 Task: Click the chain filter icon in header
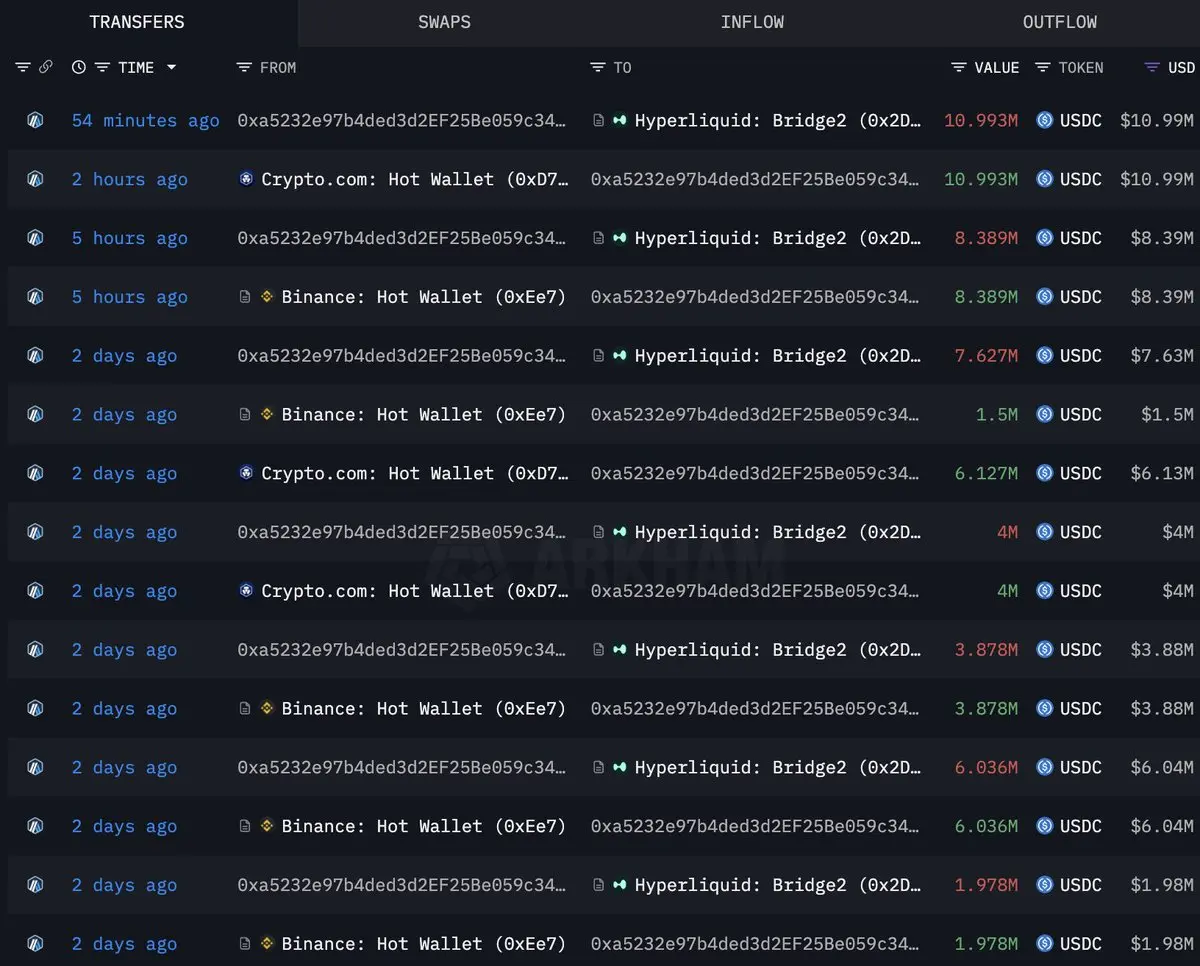click(23, 67)
